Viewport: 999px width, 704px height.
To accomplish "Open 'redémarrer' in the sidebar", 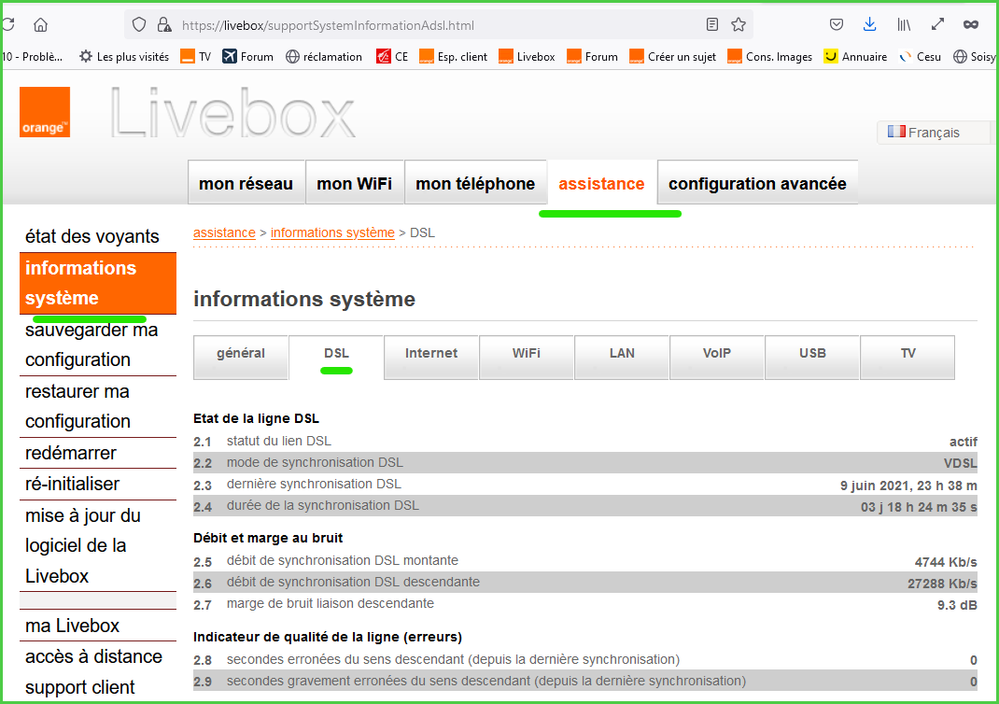I will [x=98, y=453].
